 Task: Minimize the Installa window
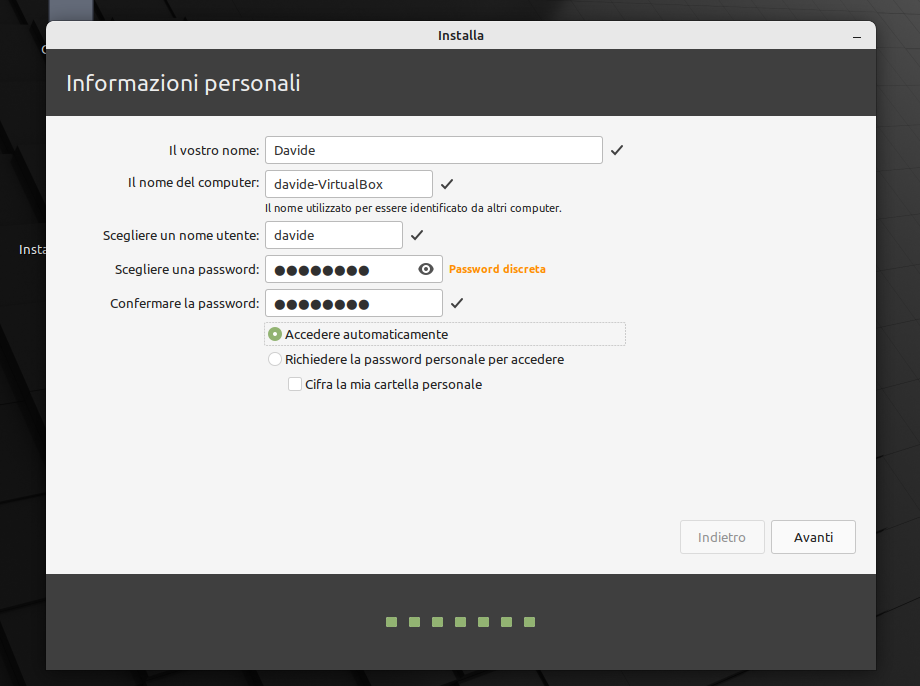coord(857,36)
